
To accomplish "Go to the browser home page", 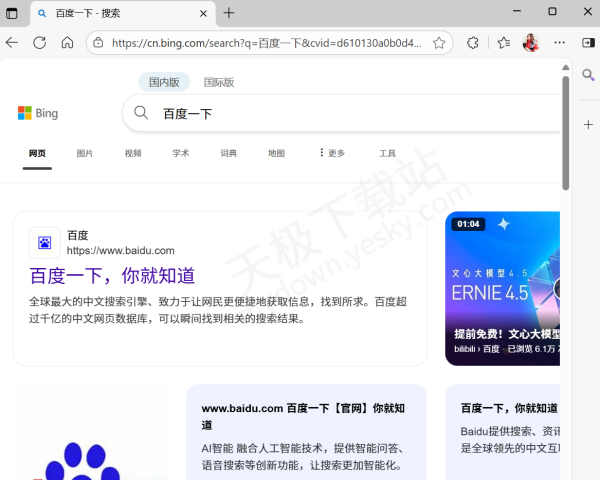I will coord(67,43).
